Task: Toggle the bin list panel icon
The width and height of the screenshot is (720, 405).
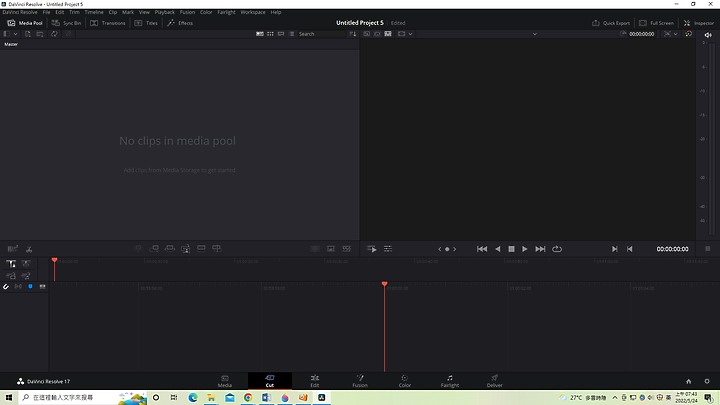Action: tap(6, 34)
